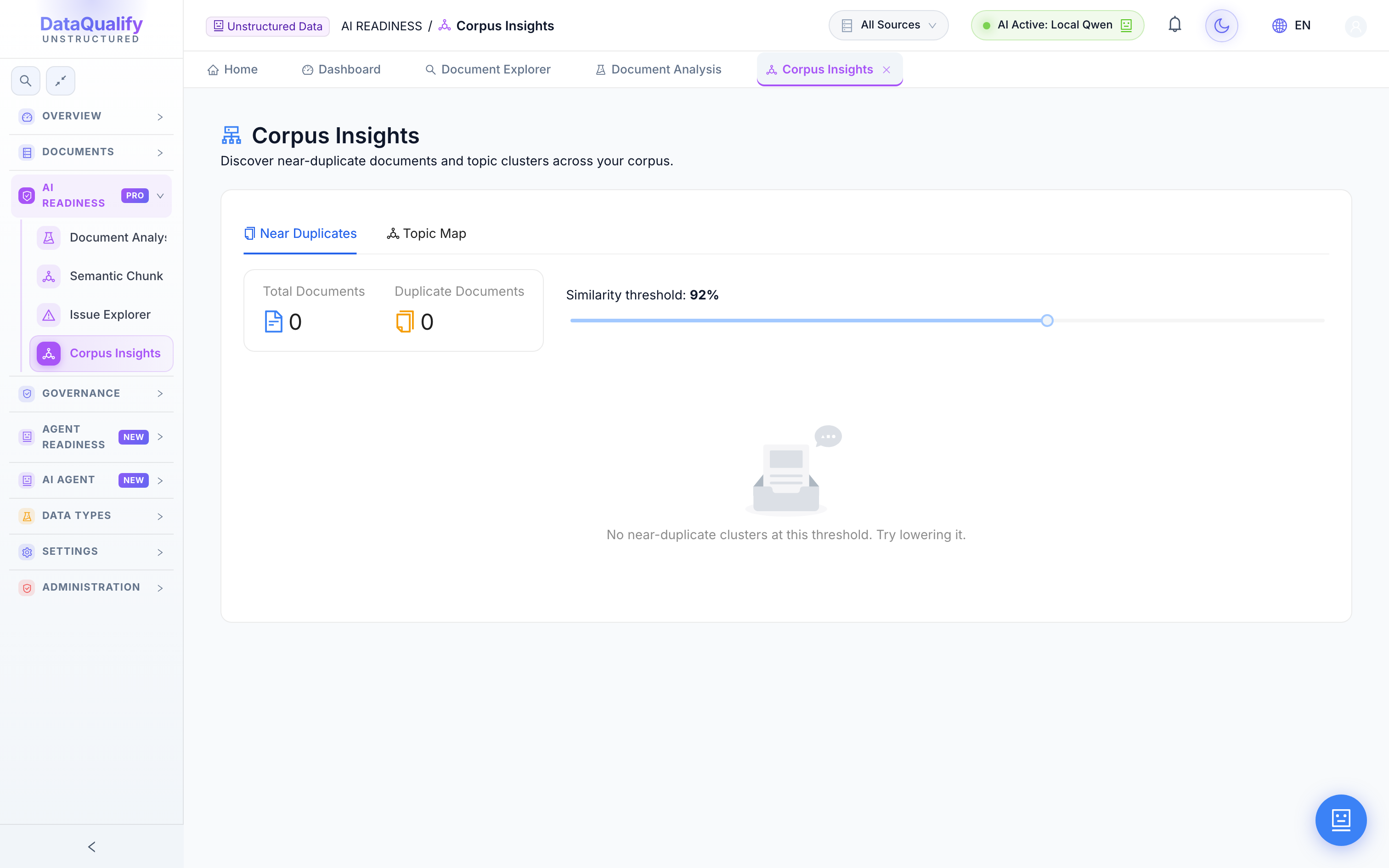Click the similarity threshold slider handle
1389x868 pixels.
tap(1047, 321)
